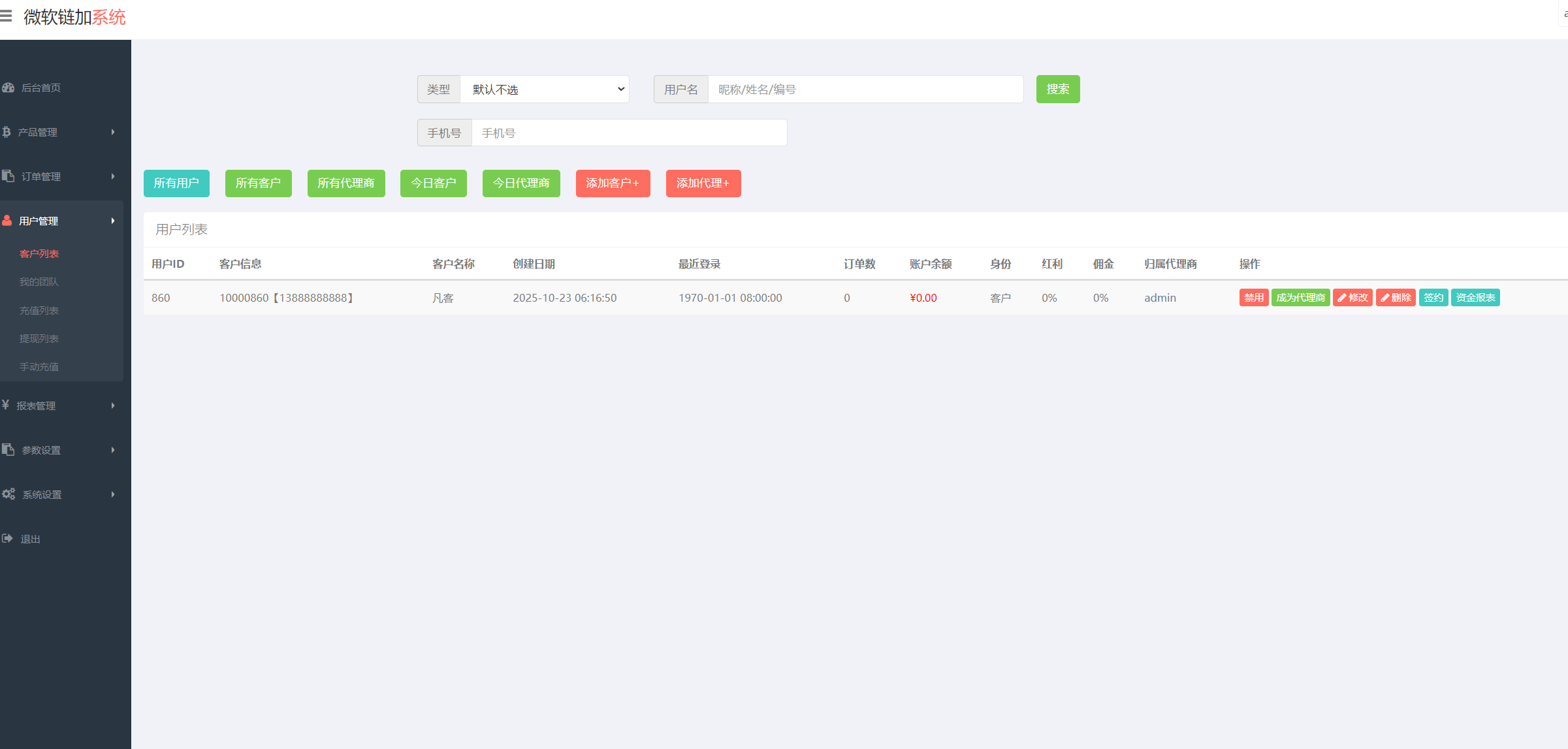Image resolution: width=1568 pixels, height=749 pixels.
Task: Click 成为代理商 for user 860
Action: tap(1300, 297)
